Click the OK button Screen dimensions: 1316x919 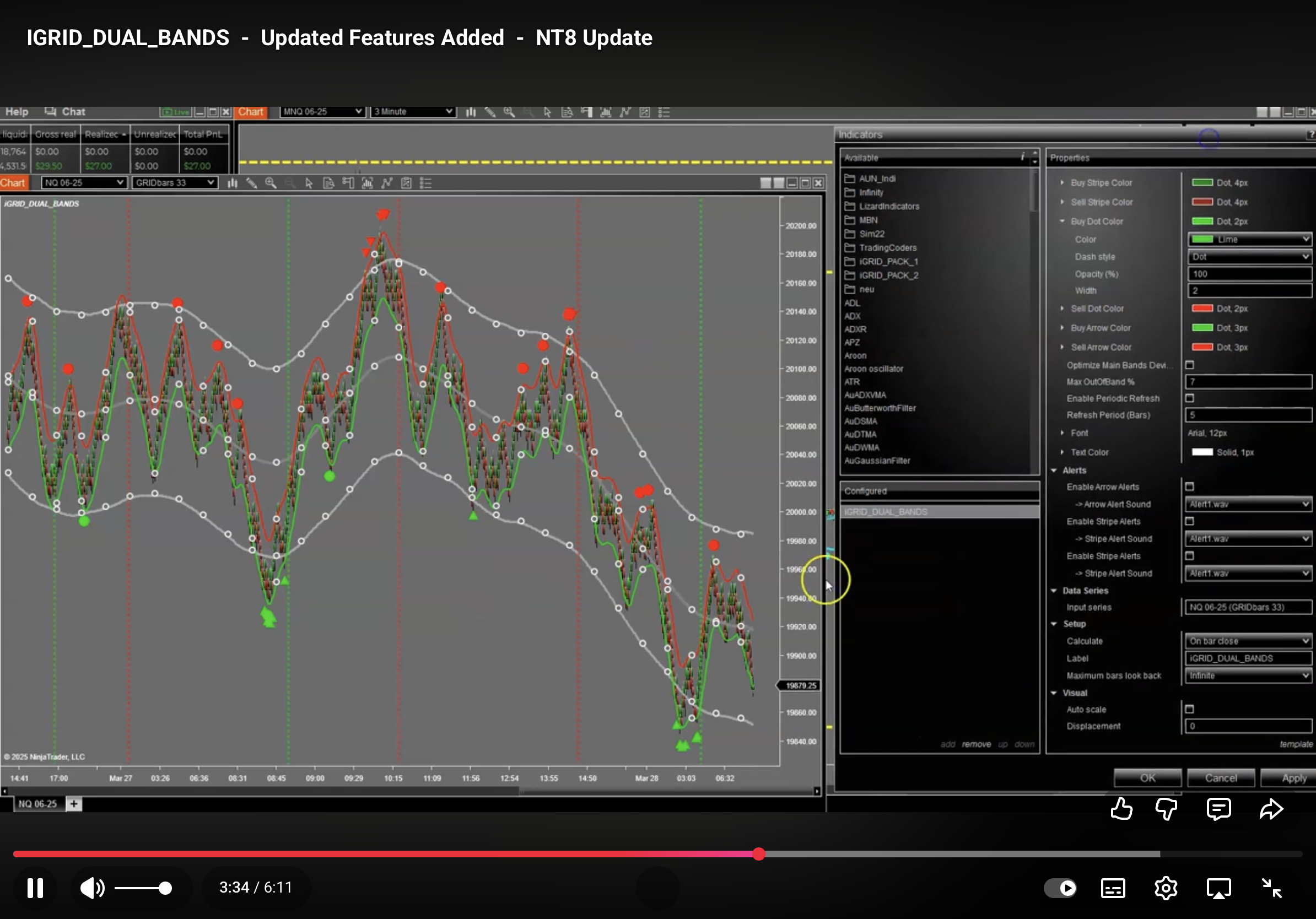(1147, 777)
